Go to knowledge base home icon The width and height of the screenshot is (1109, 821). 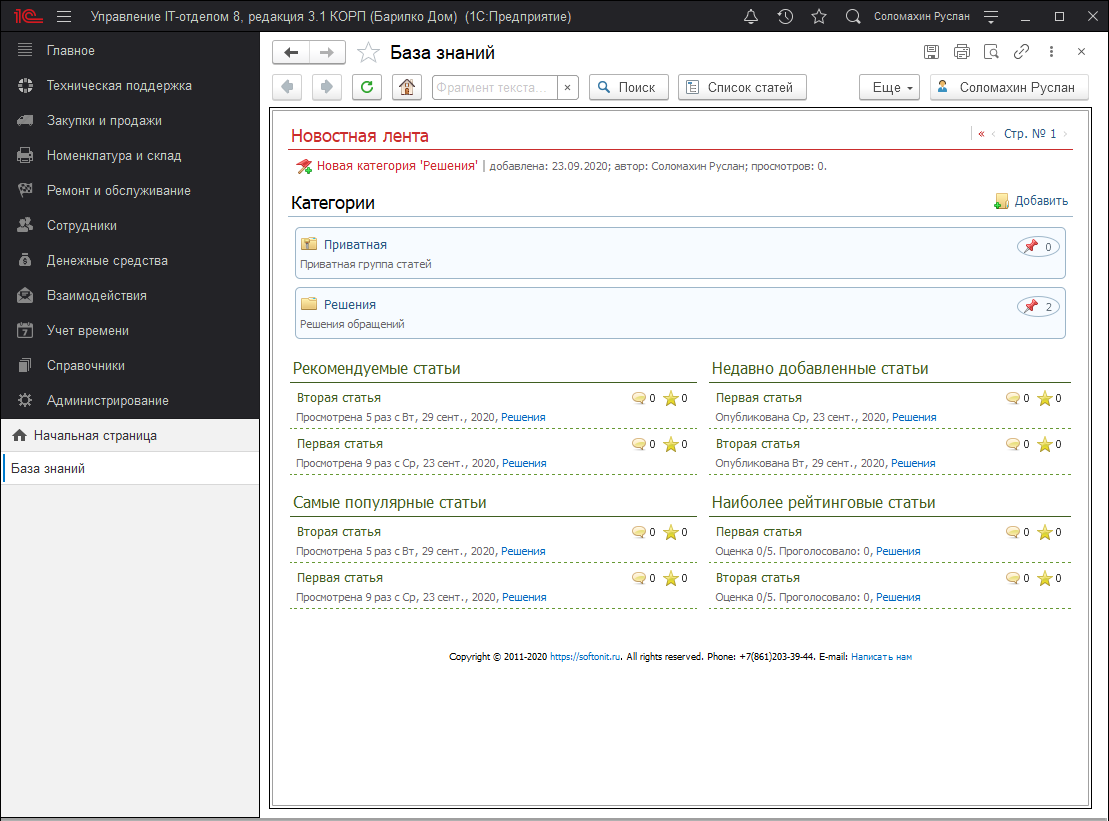(406, 88)
